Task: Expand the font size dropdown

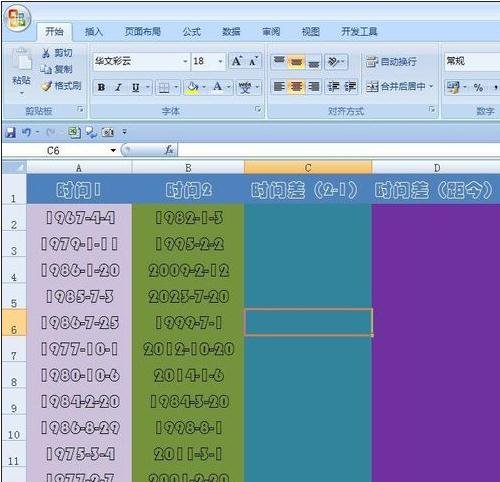Action: 220,61
